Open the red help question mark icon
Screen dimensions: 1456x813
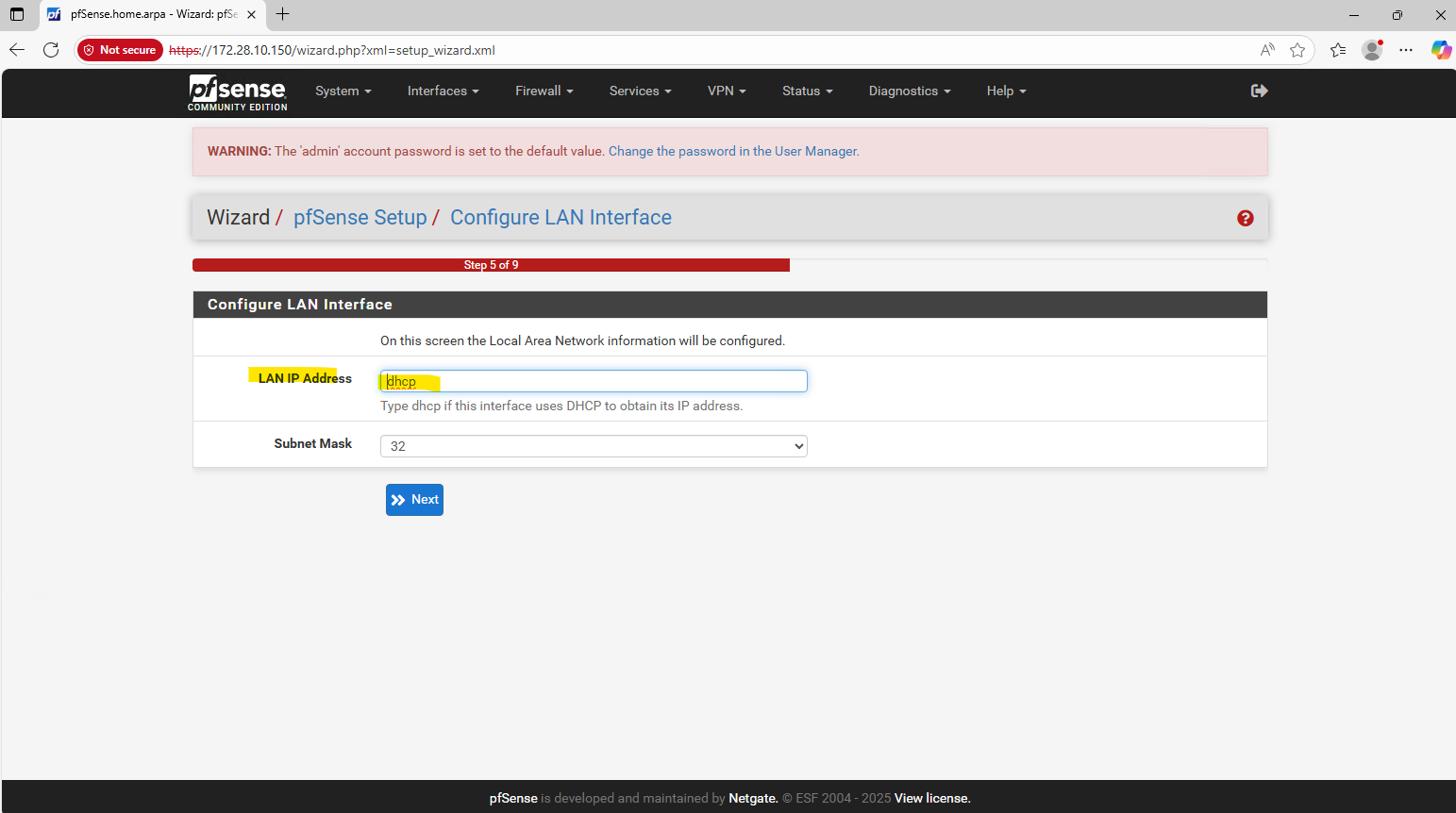(x=1245, y=218)
